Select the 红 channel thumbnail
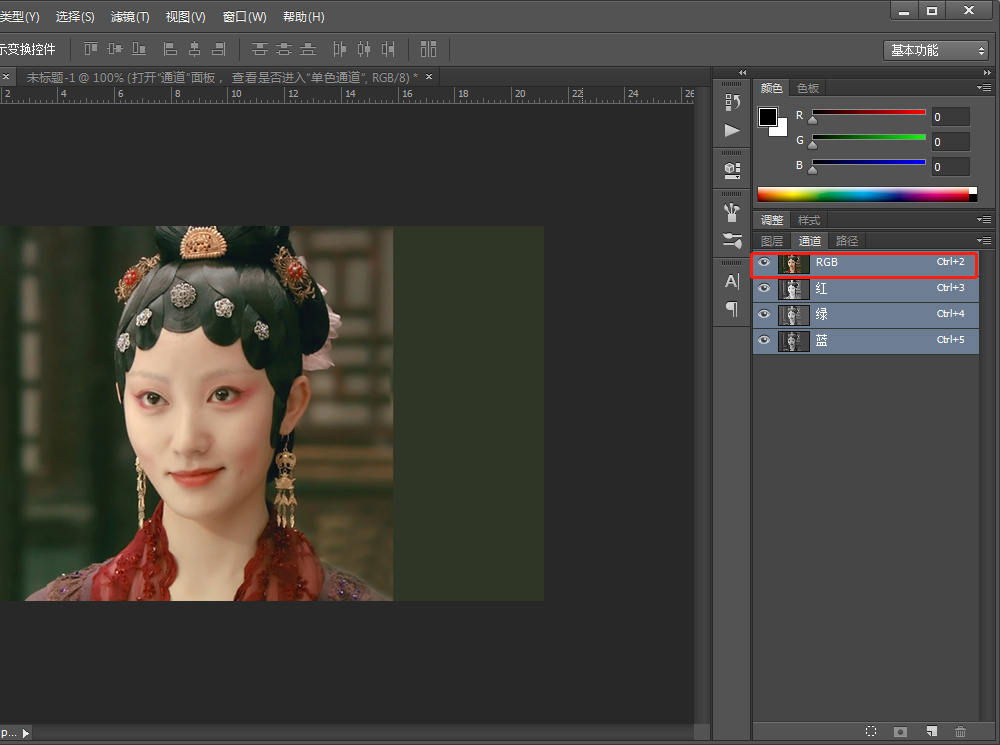 (x=793, y=289)
